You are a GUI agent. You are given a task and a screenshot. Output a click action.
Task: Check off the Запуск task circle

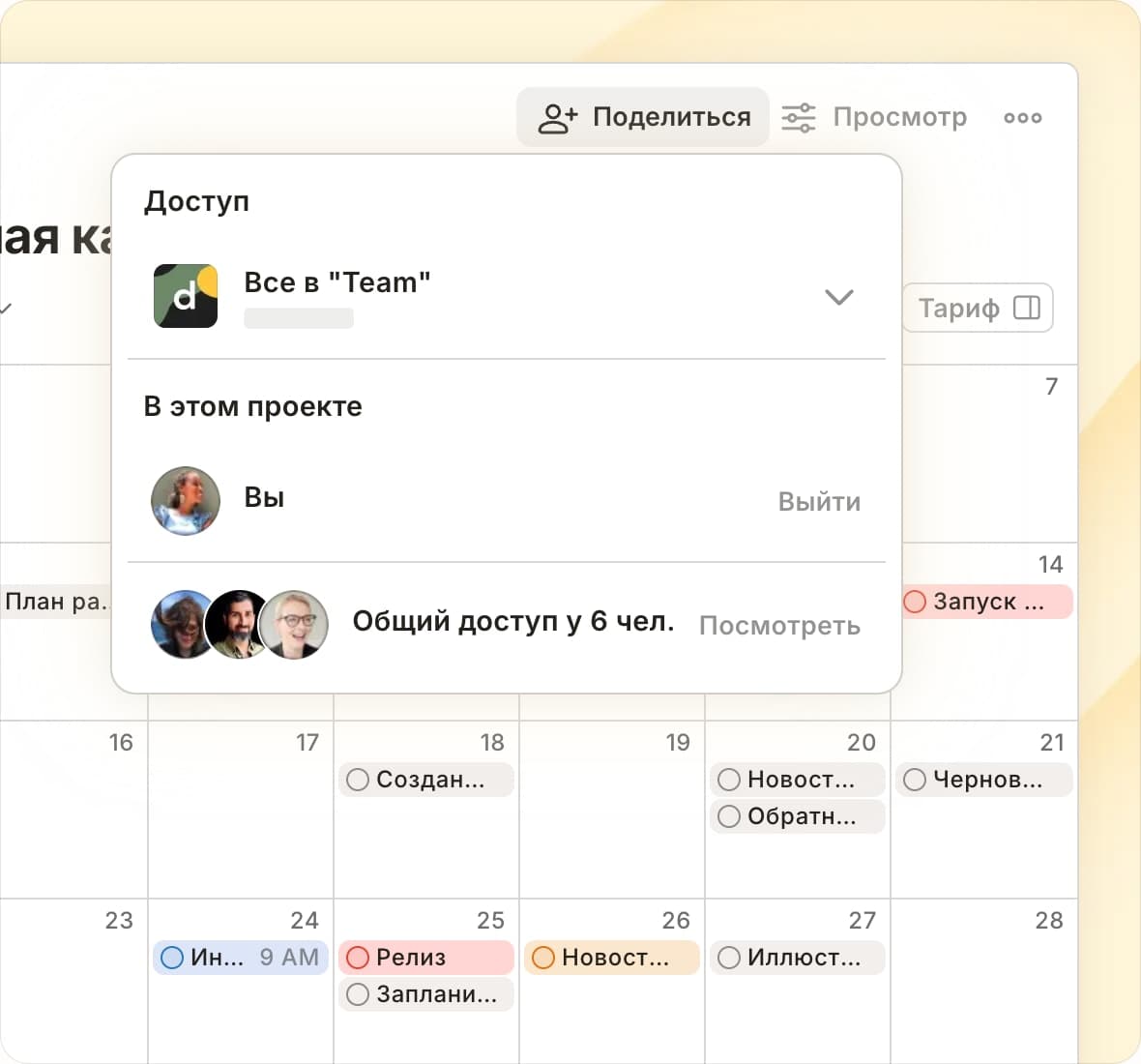click(915, 602)
